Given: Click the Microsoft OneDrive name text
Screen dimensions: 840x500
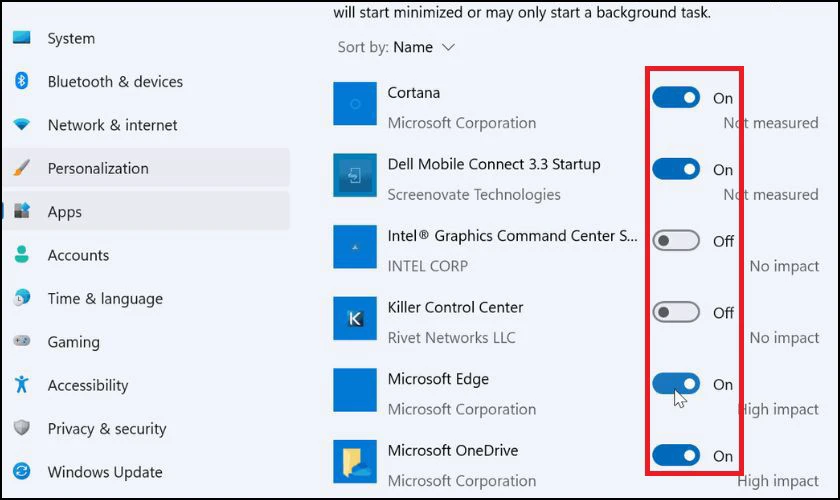Looking at the screenshot, I should pos(453,450).
